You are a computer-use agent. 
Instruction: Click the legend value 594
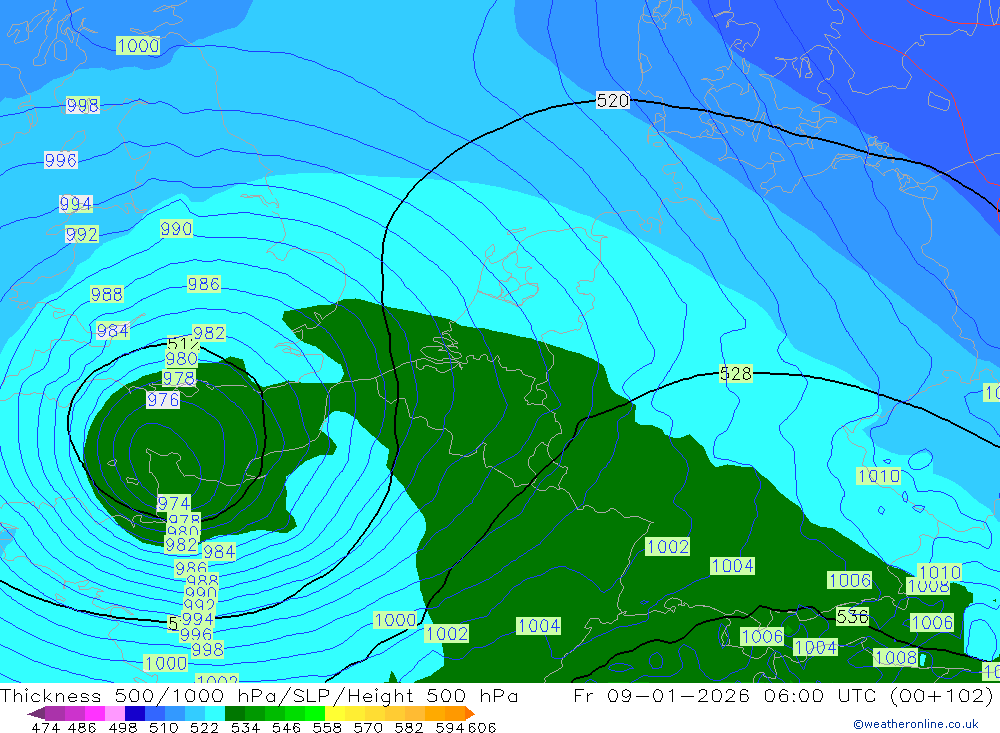450,727
